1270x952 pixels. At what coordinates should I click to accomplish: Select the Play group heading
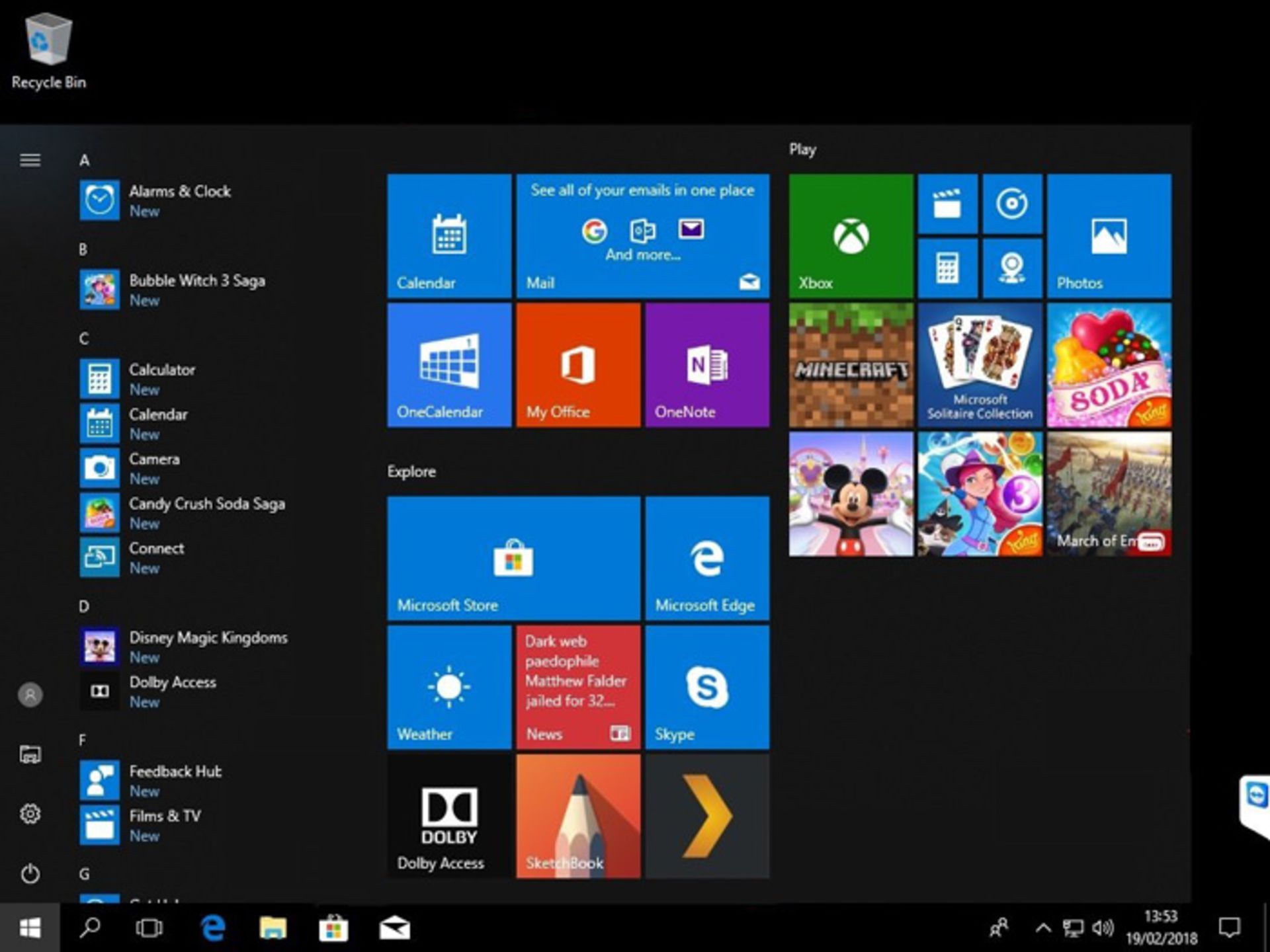802,149
